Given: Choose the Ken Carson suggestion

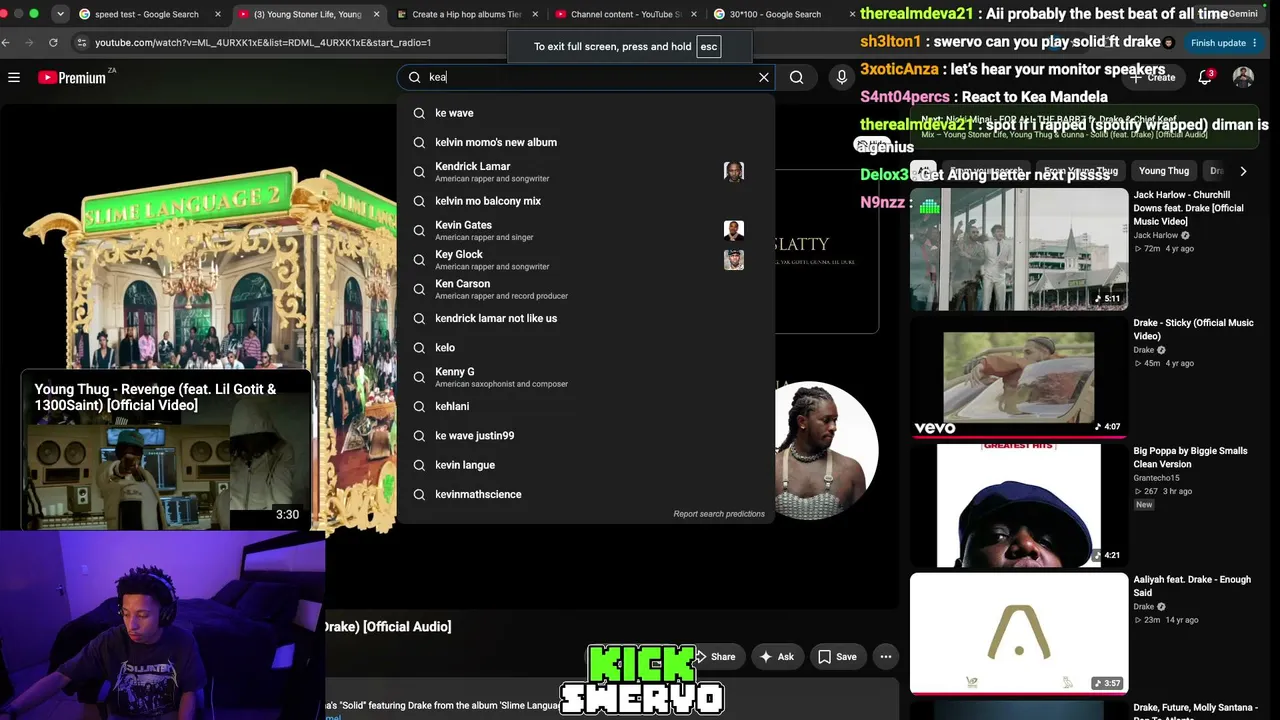Looking at the screenshot, I should [586, 289].
